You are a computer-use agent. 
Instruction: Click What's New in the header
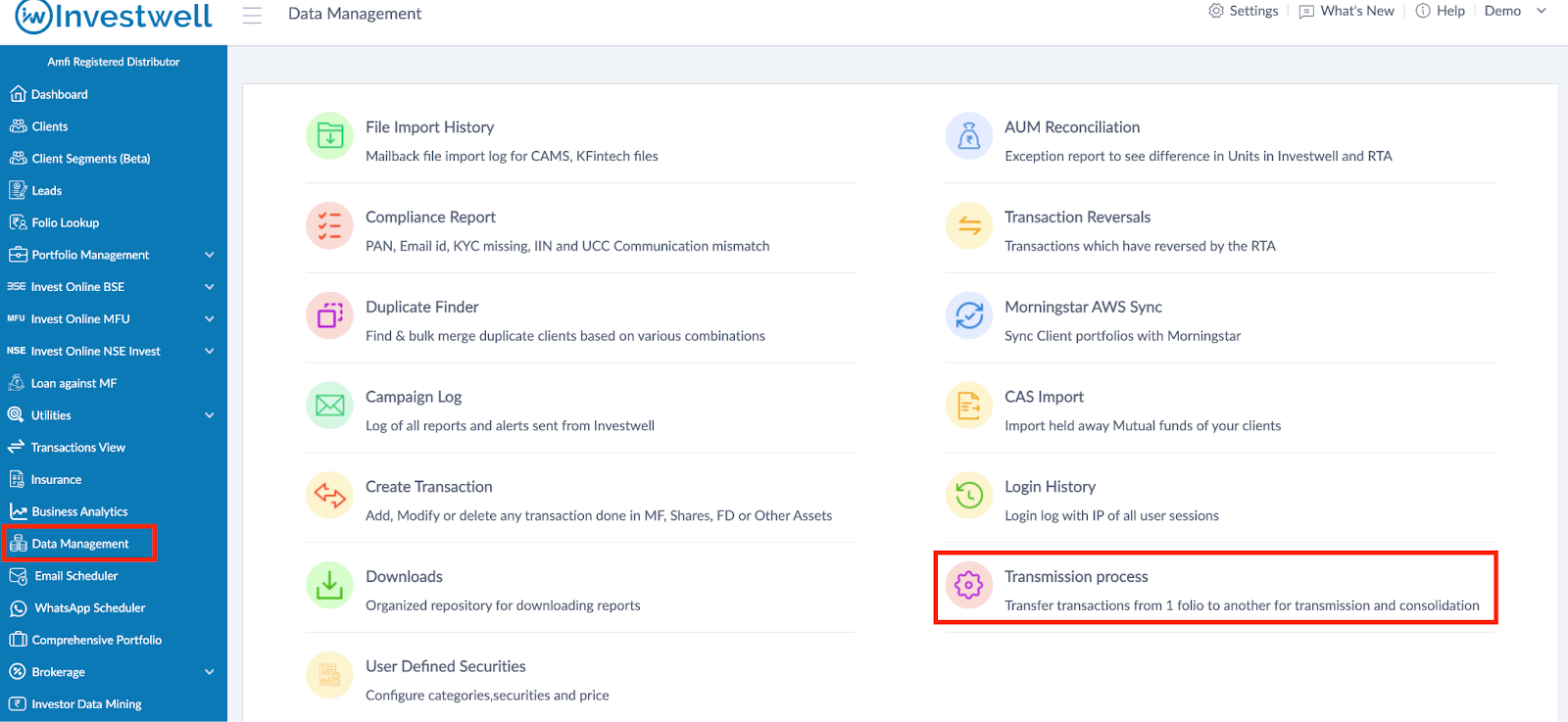tap(1356, 11)
